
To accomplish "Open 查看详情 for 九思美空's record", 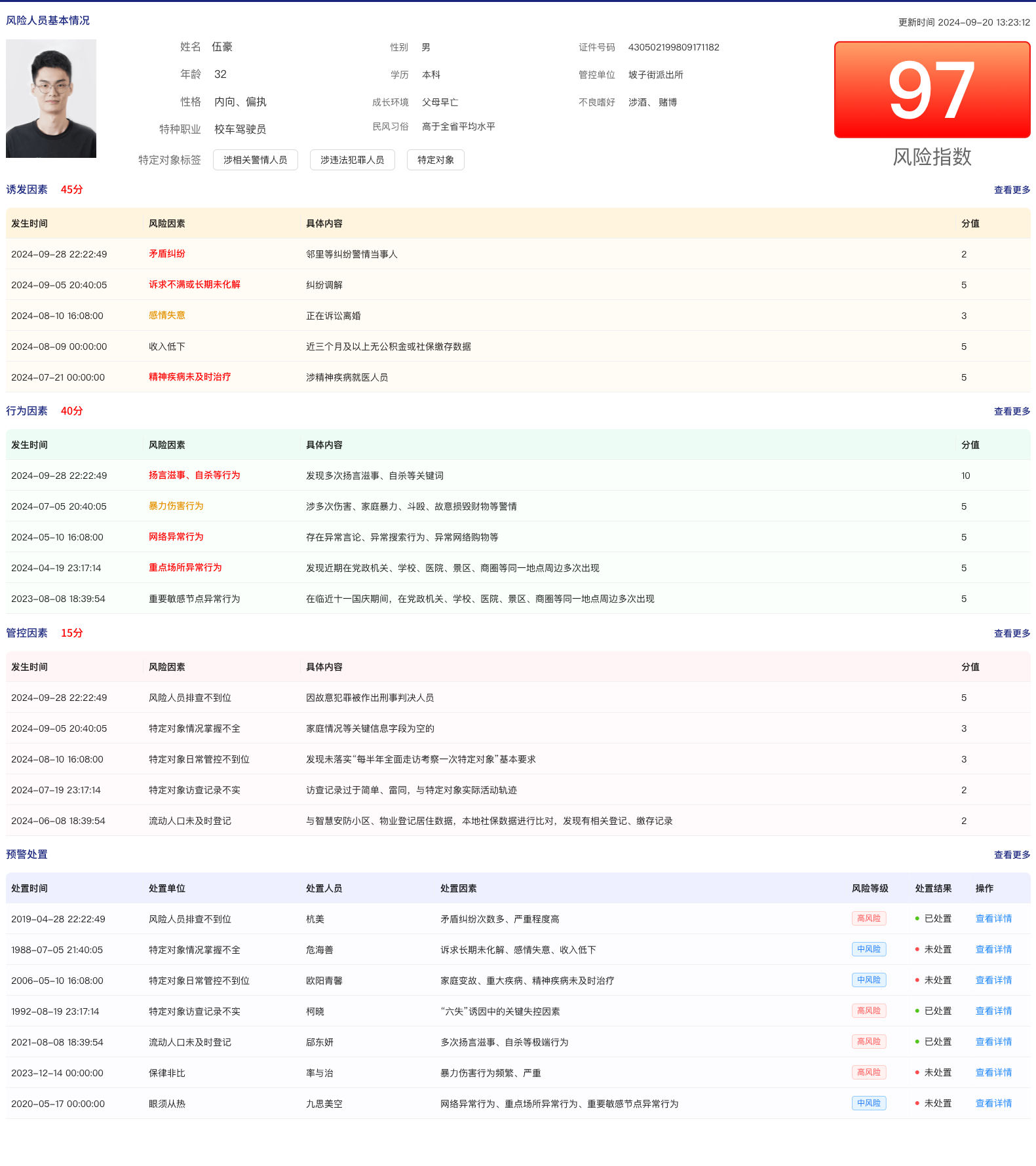I will click(993, 1103).
